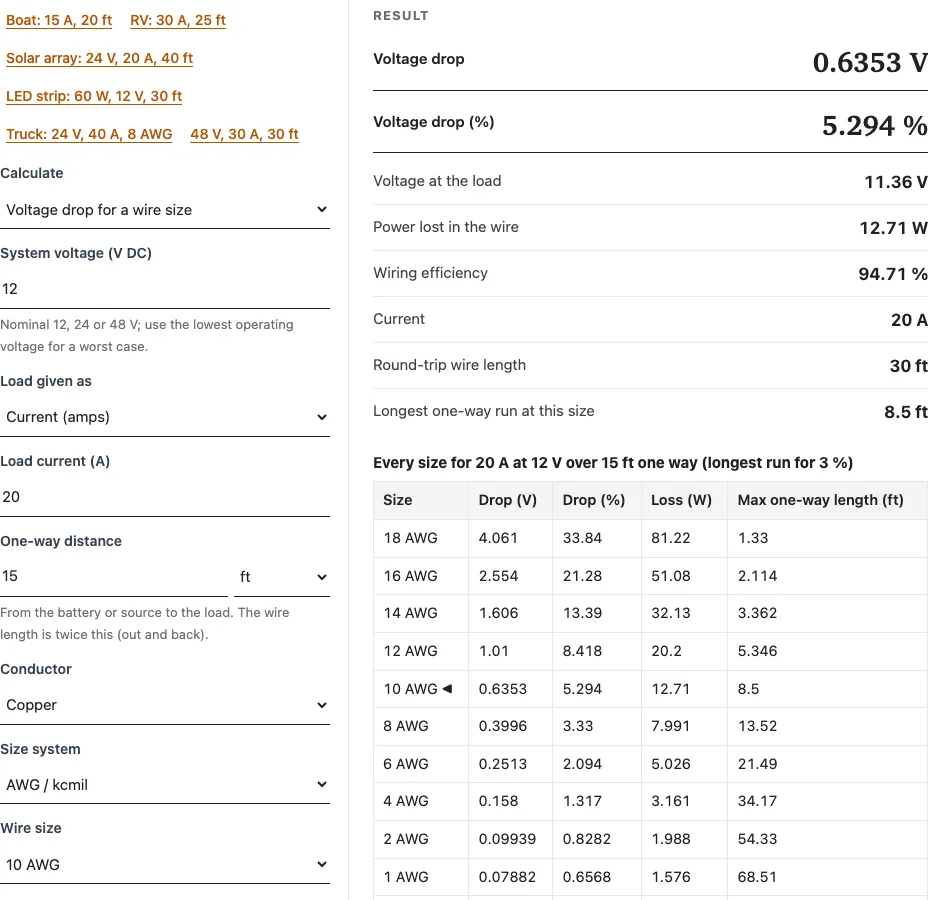Click the Drop (V) column header
The image size is (928, 900).
pyautogui.click(x=508, y=500)
